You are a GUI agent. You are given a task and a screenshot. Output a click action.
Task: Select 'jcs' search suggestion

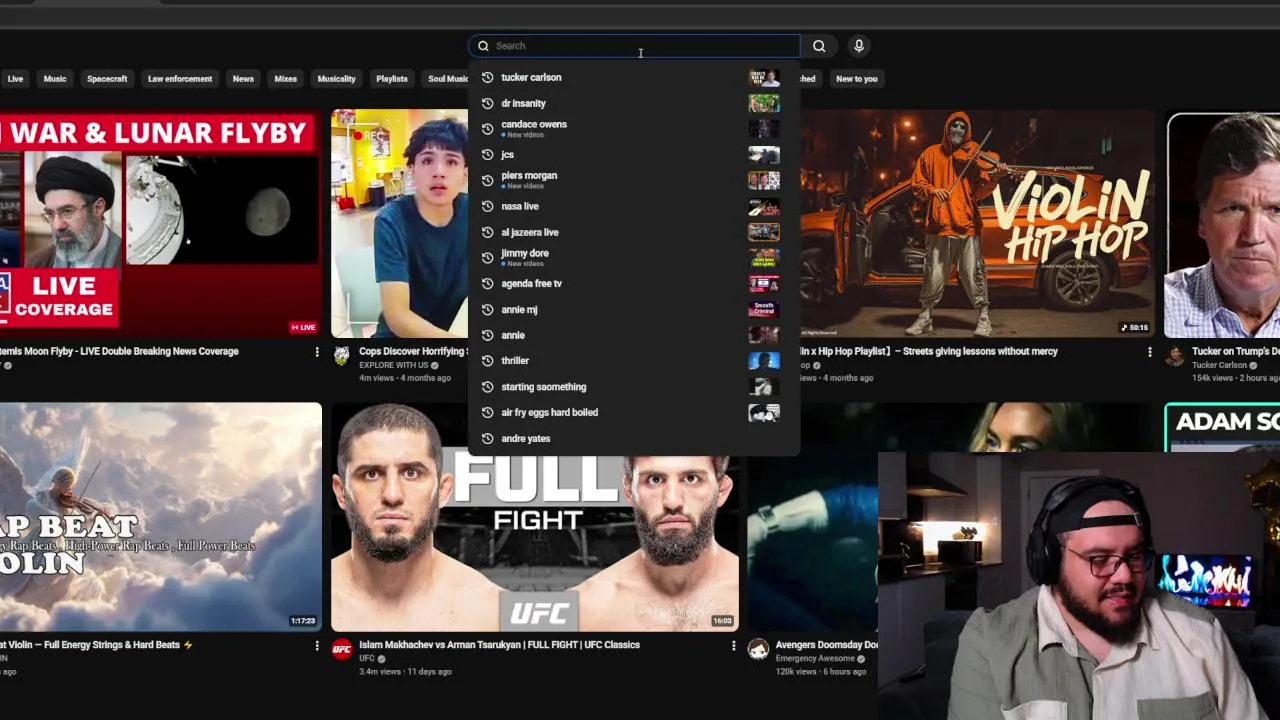pos(634,155)
